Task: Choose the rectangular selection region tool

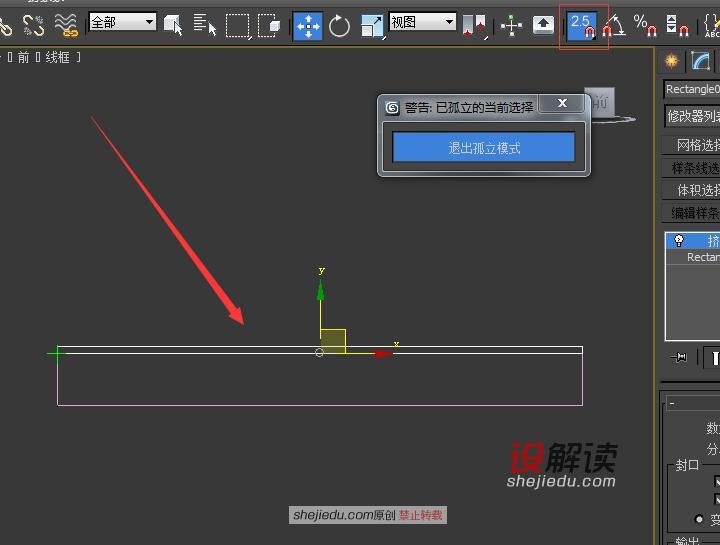Action: point(237,26)
